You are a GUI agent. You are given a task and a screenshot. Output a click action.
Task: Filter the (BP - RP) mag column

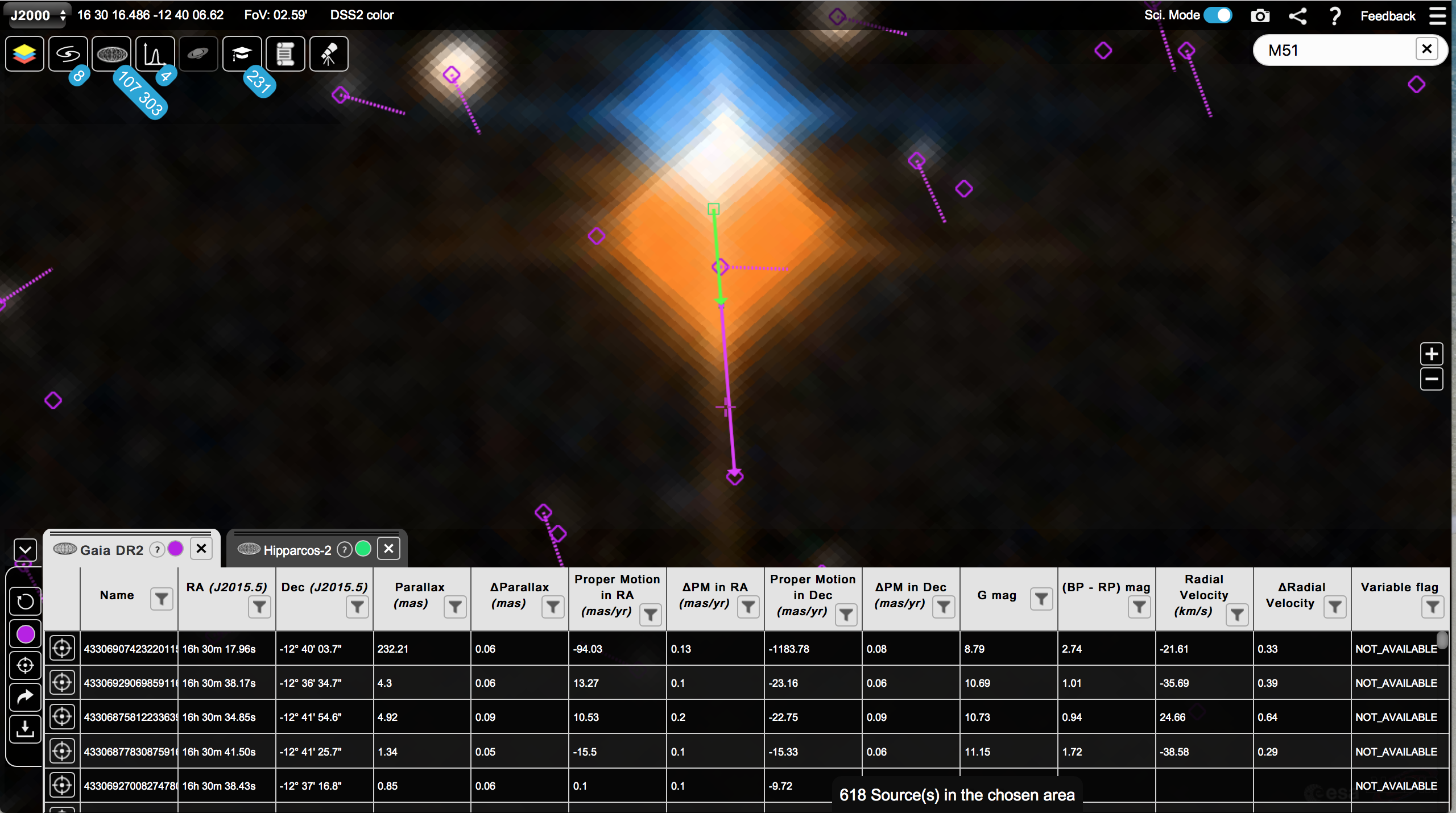pos(1139,607)
